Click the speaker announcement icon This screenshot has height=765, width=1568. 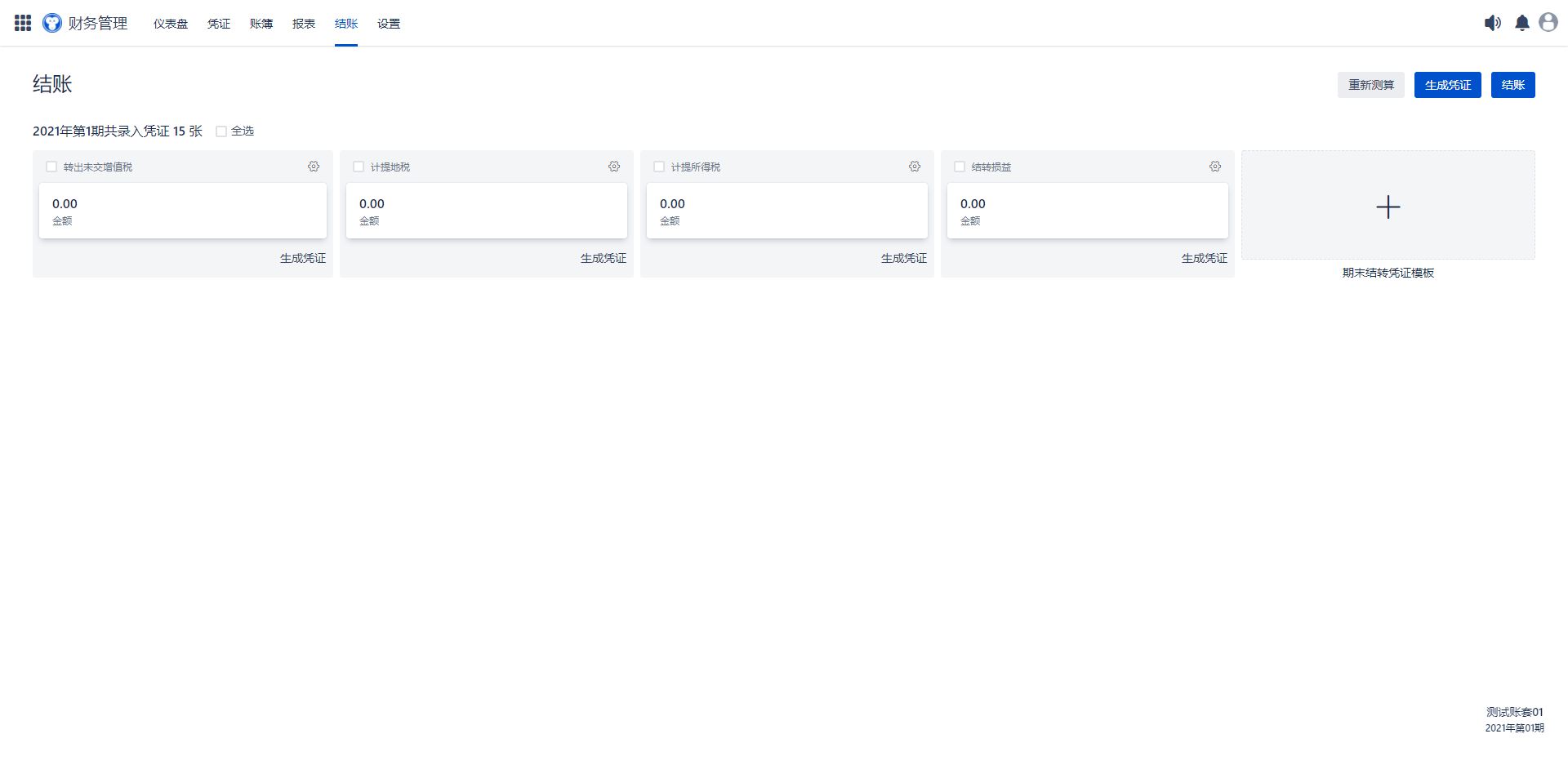[x=1493, y=23]
